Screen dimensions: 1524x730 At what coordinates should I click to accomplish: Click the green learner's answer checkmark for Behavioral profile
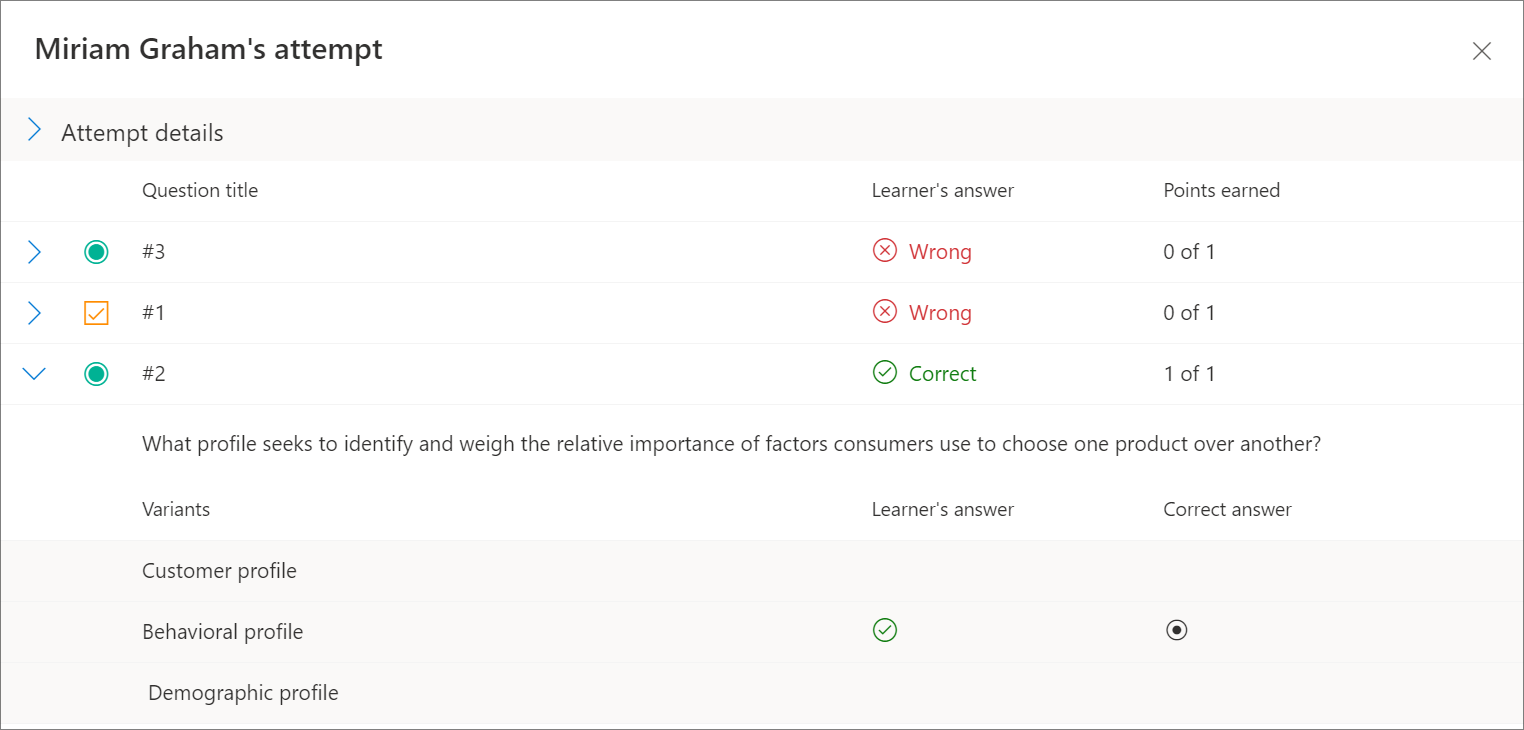click(885, 630)
